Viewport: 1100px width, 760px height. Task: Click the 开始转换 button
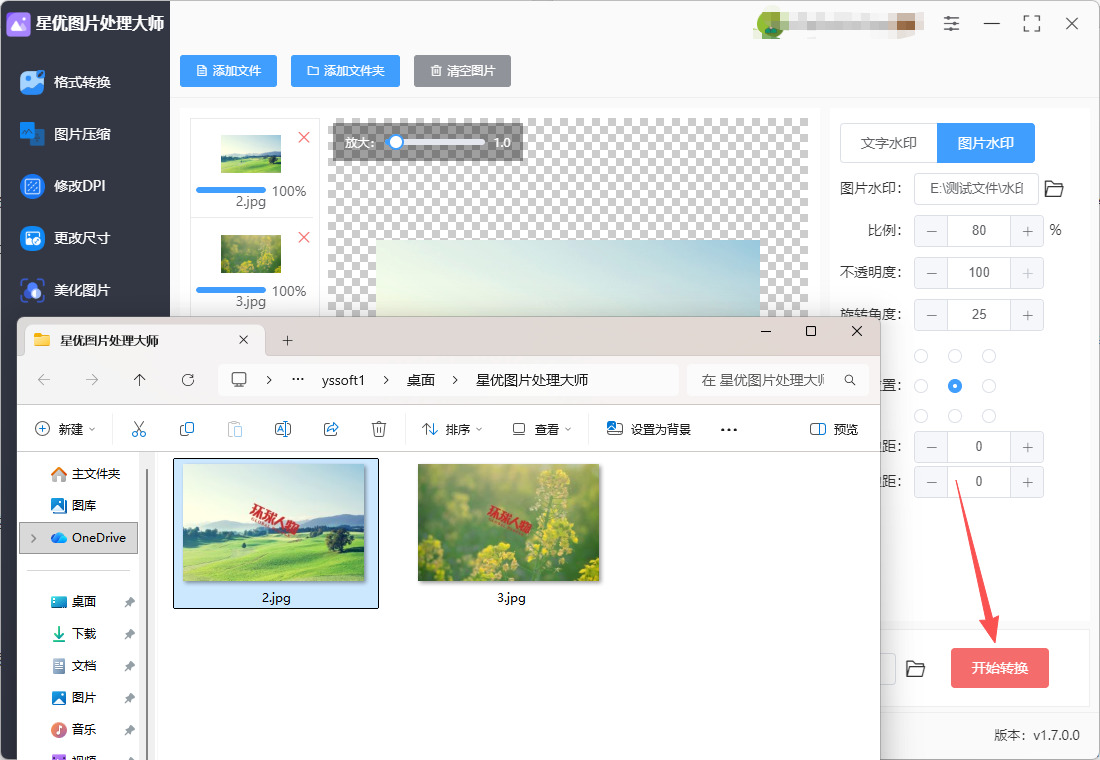999,668
